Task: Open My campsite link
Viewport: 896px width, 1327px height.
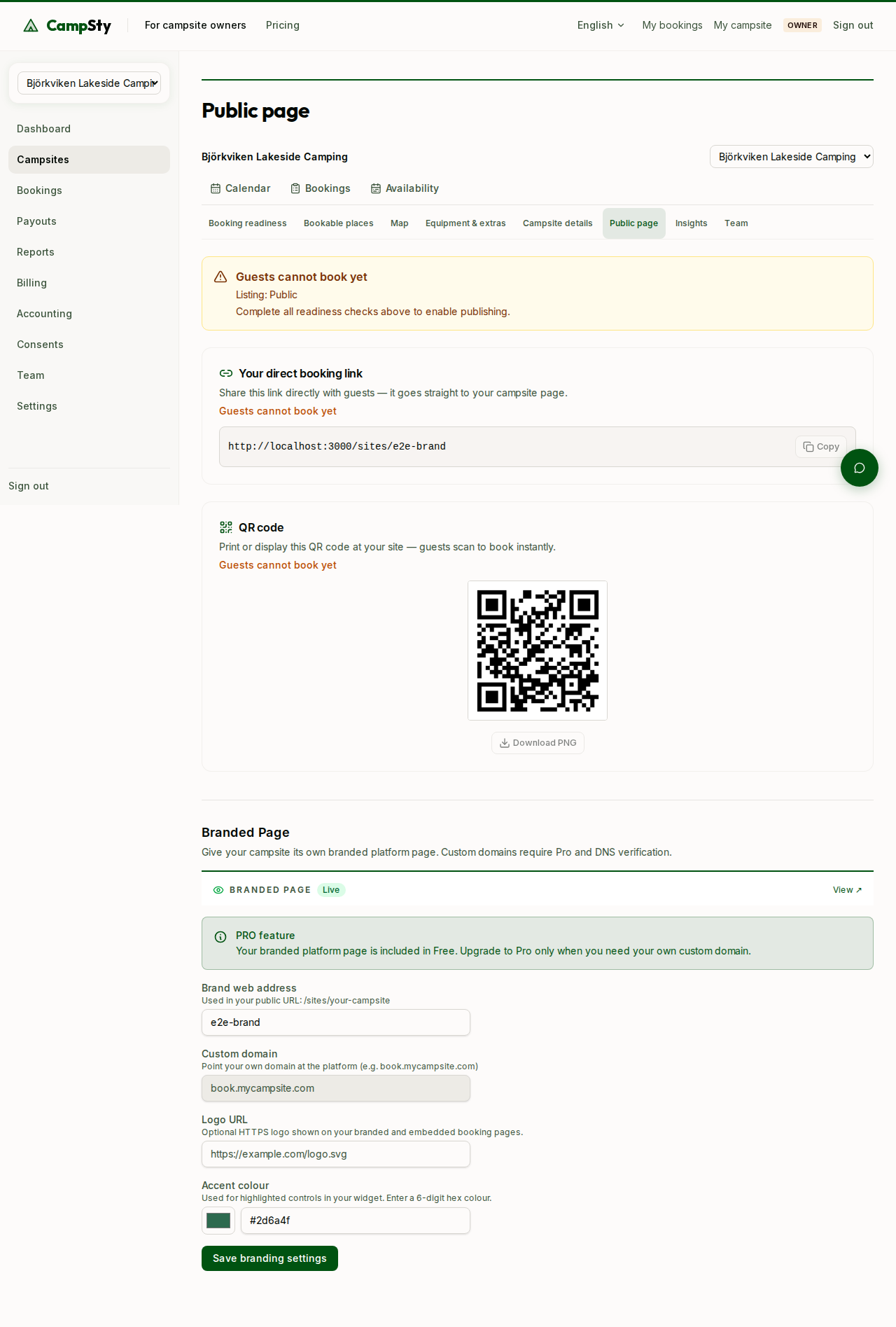Action: click(x=743, y=25)
